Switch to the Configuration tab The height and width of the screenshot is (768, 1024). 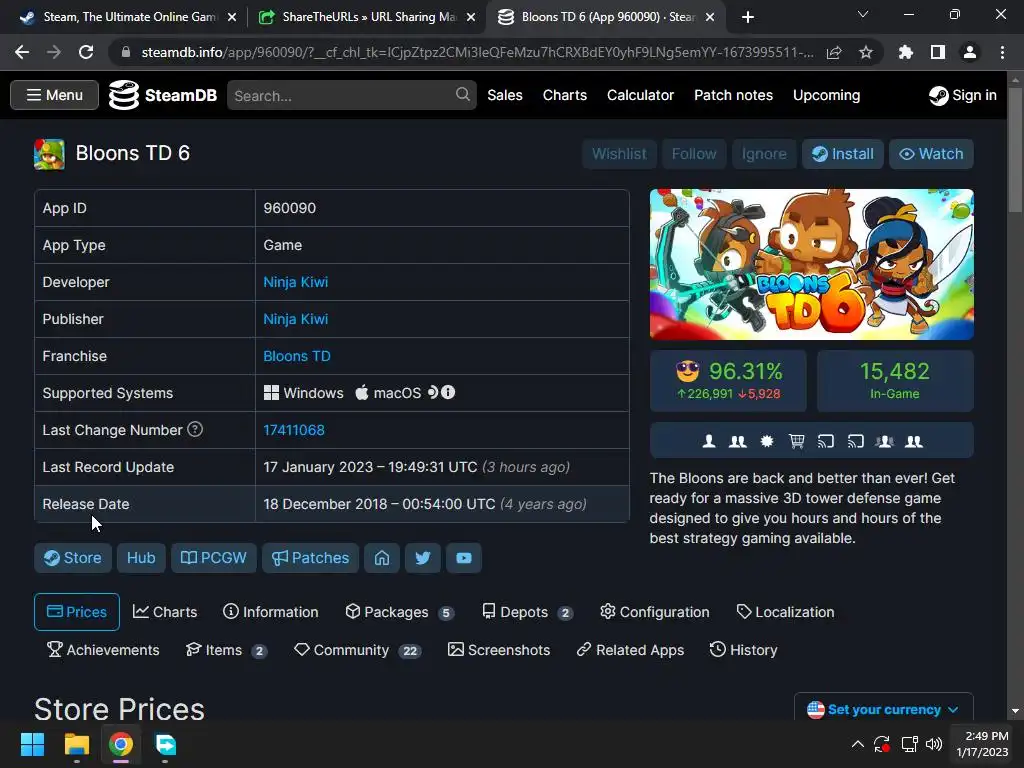[x=655, y=612]
